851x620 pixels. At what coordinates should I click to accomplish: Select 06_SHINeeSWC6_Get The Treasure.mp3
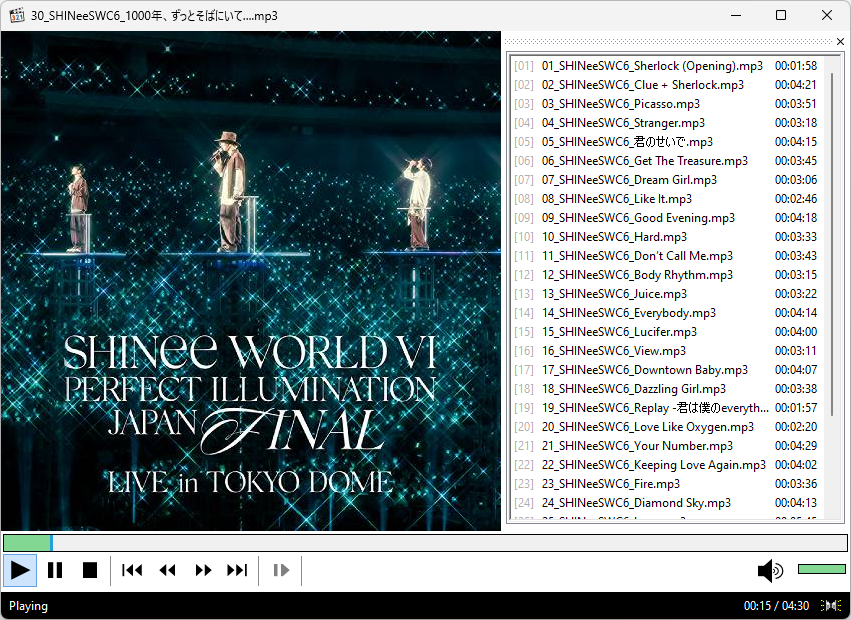point(666,161)
